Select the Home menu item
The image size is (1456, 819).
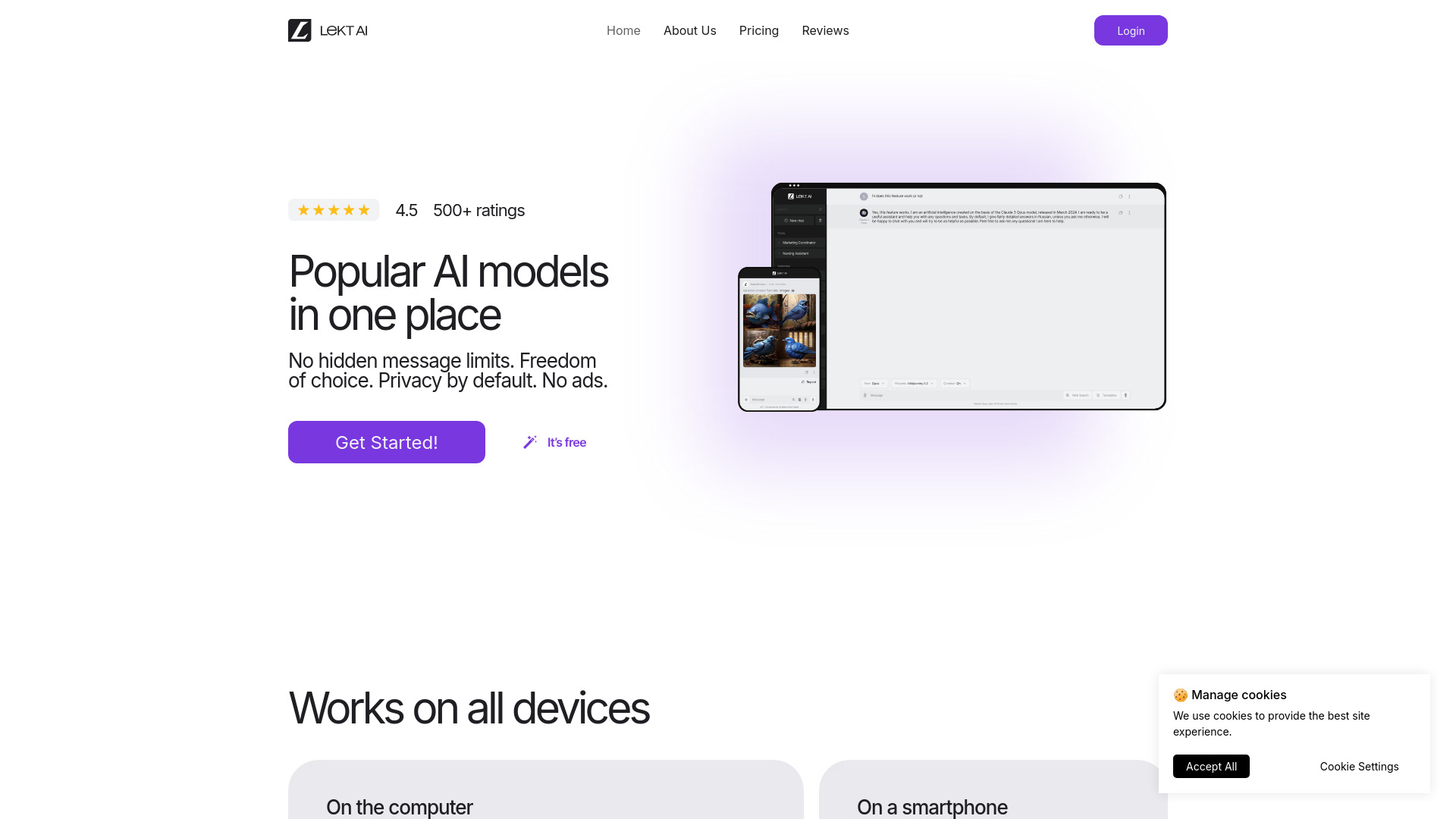[623, 30]
